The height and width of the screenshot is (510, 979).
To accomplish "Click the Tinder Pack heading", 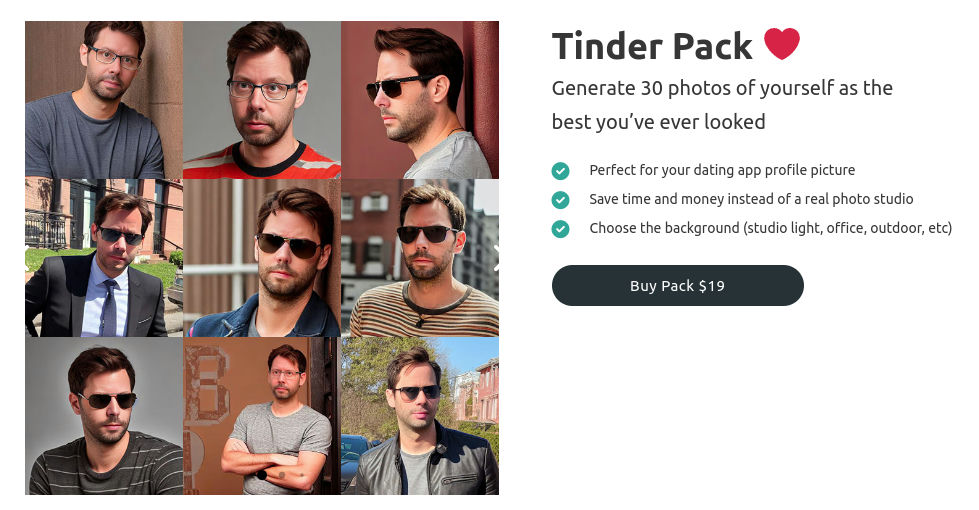I will [652, 46].
